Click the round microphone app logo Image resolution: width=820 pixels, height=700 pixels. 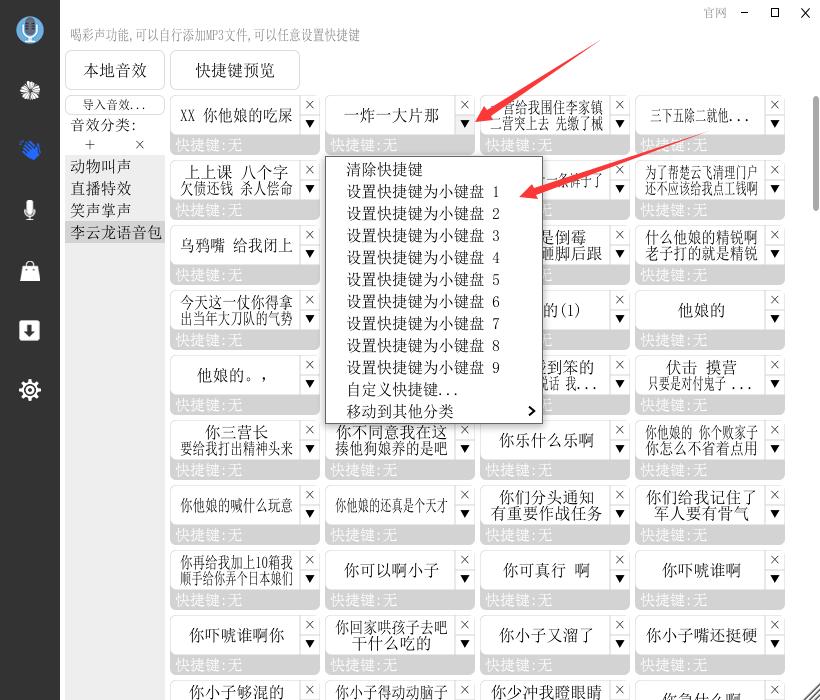point(30,30)
